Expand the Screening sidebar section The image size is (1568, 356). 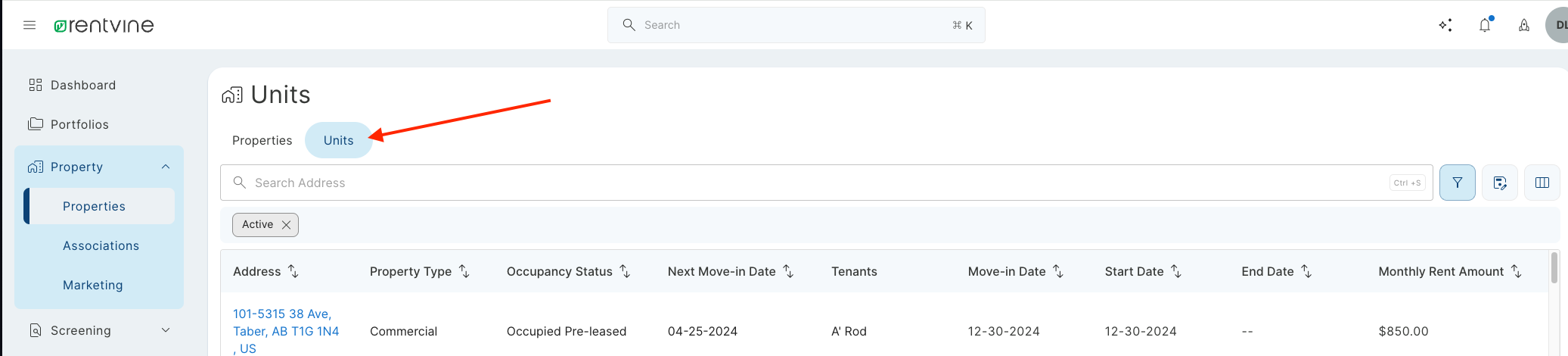coord(166,330)
